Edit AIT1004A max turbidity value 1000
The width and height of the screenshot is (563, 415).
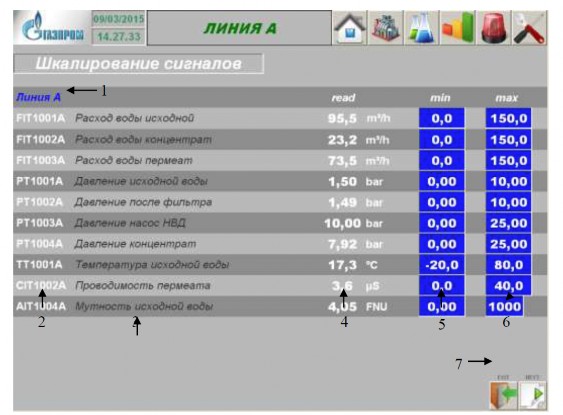(x=504, y=307)
